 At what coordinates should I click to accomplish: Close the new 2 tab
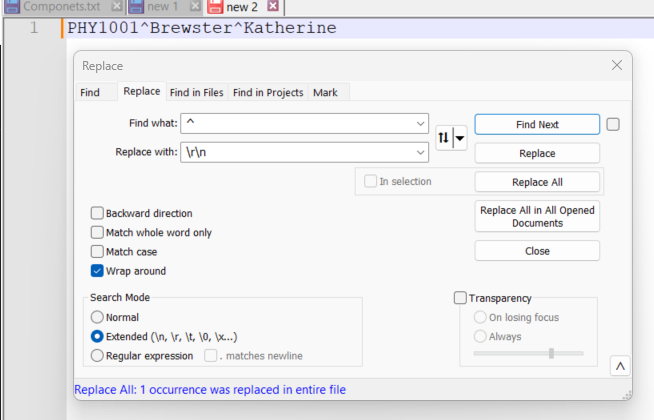pyautogui.click(x=273, y=6)
